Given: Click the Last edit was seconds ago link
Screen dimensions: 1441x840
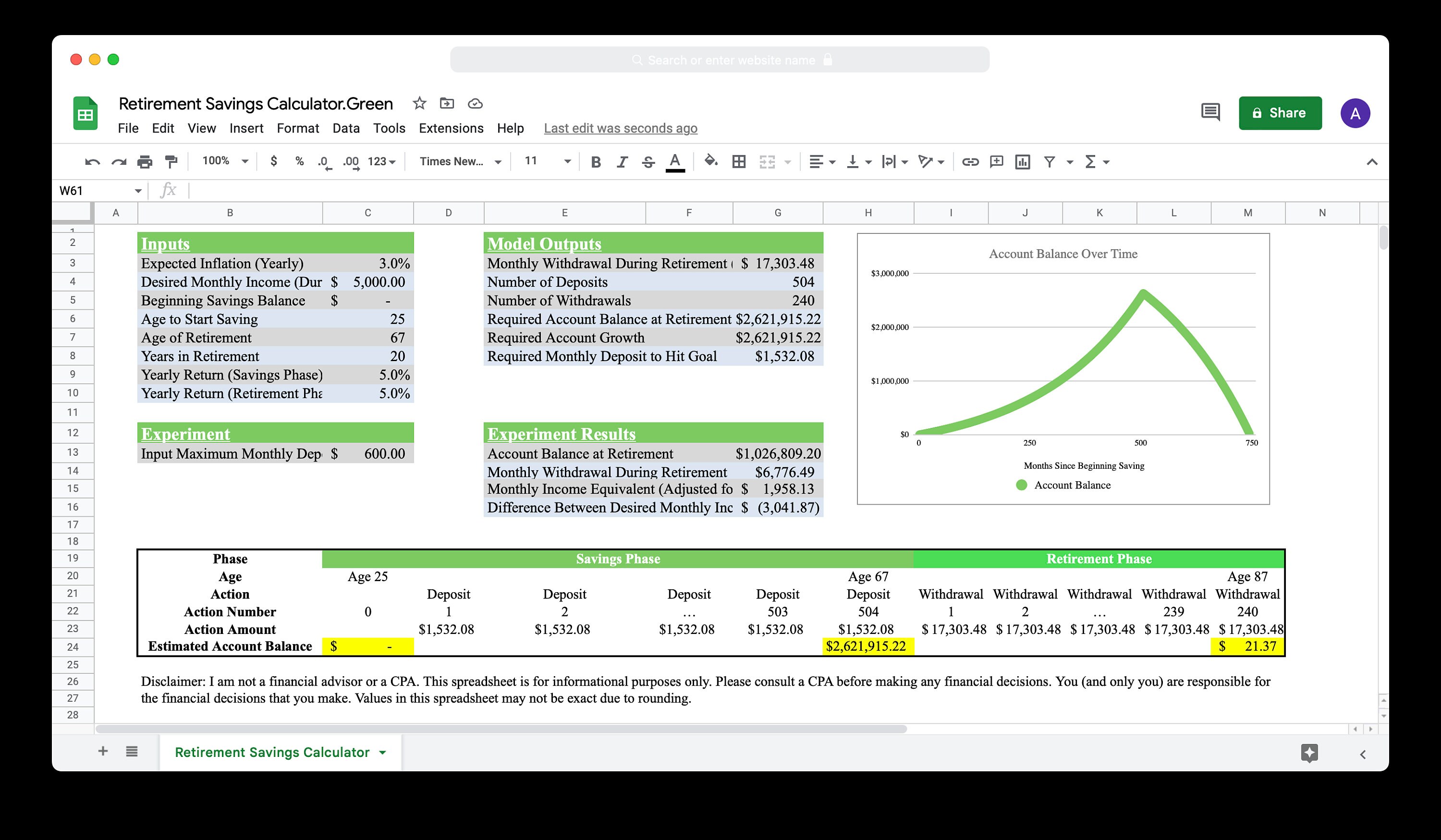Looking at the screenshot, I should pos(621,128).
